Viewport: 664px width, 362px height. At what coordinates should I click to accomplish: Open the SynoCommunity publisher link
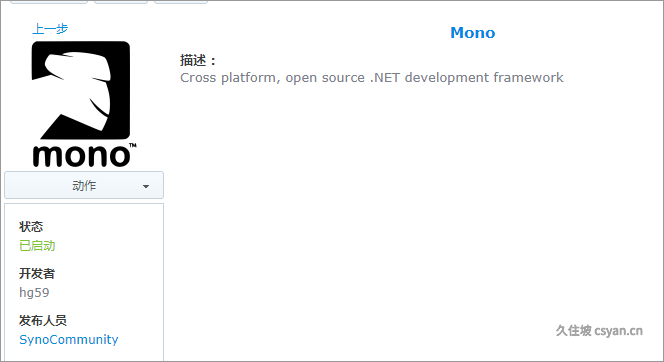tap(69, 340)
